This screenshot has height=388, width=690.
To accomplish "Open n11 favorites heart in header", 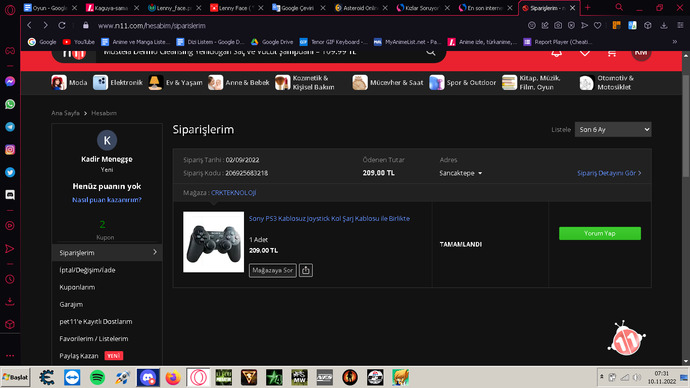I will click(x=584, y=54).
